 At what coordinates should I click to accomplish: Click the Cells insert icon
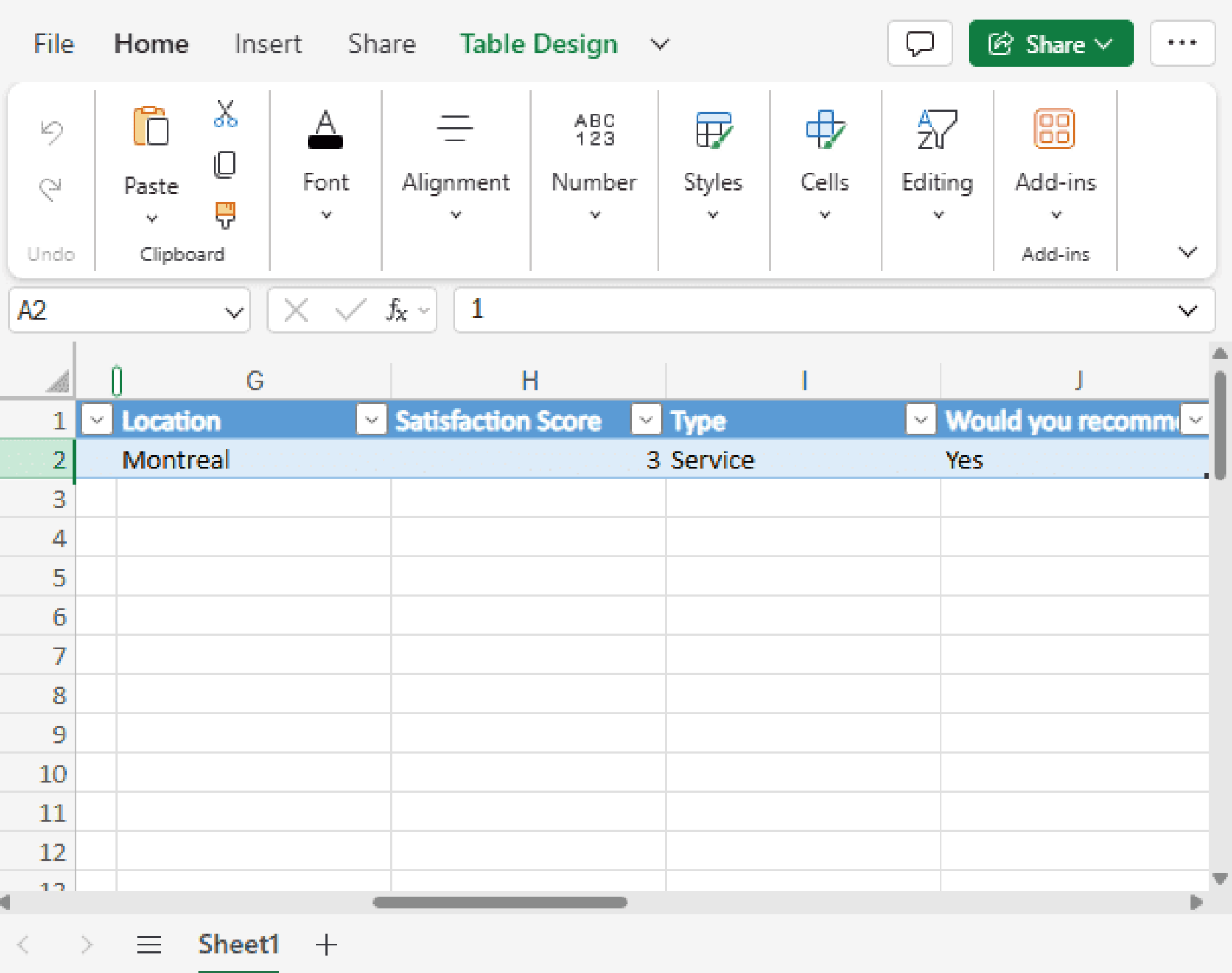825,129
